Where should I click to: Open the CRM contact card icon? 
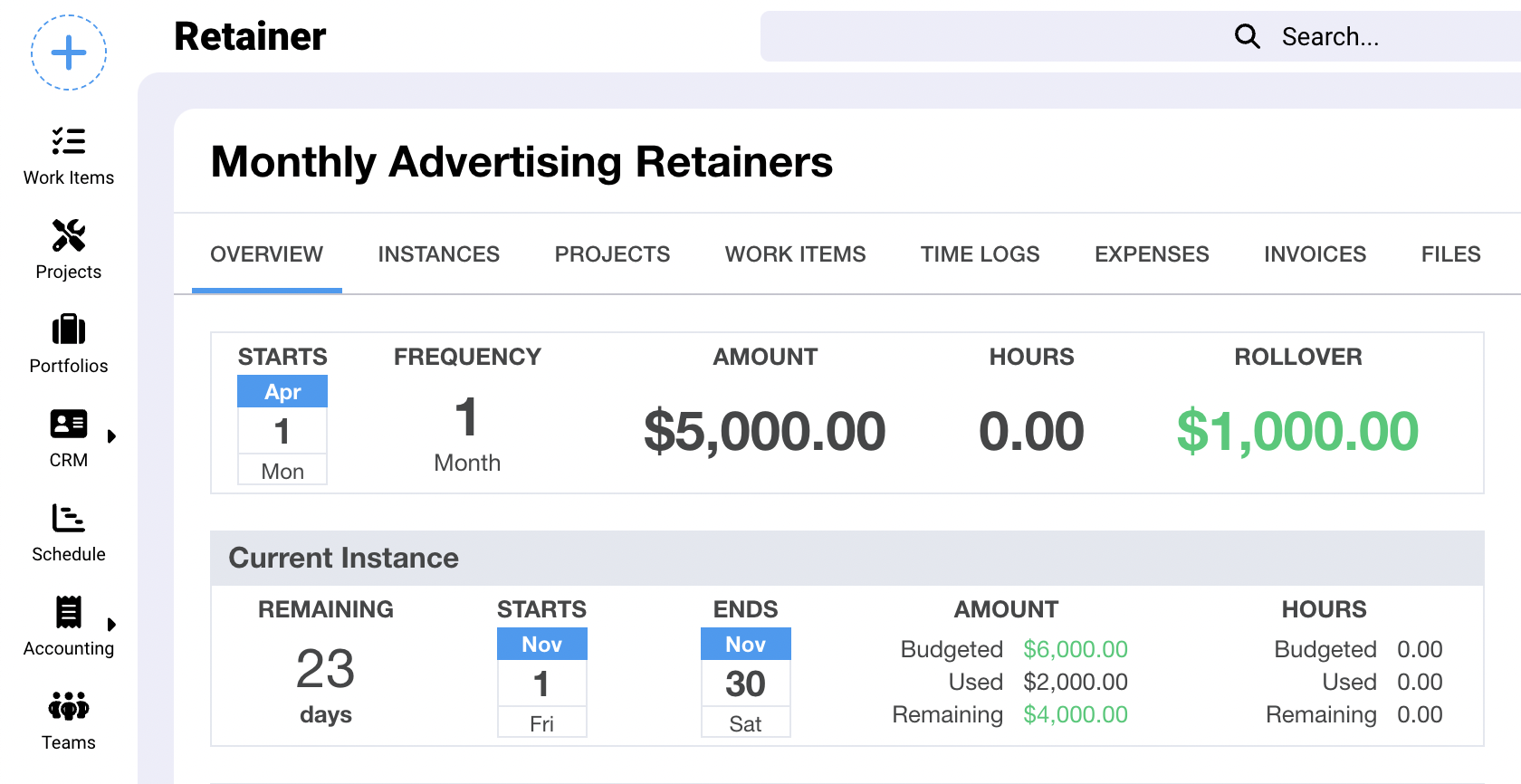pos(69,424)
